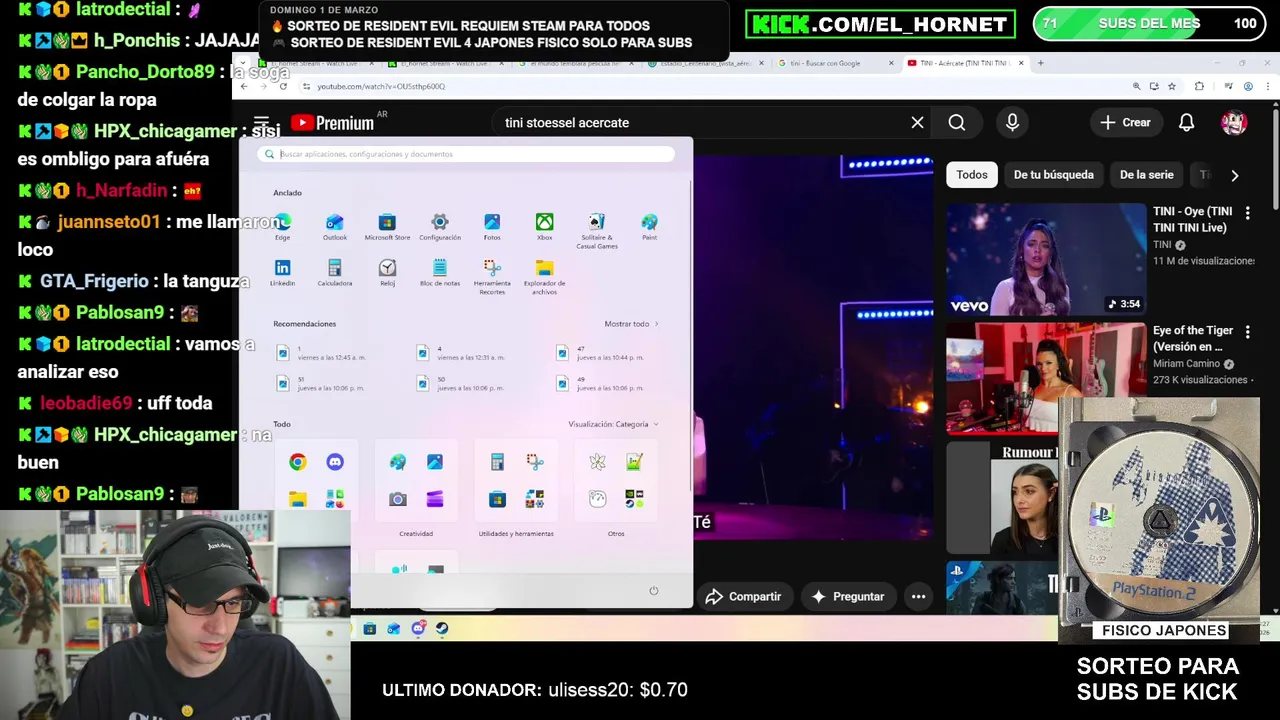
Task: Select the De la serie chip
Action: click(x=1146, y=175)
